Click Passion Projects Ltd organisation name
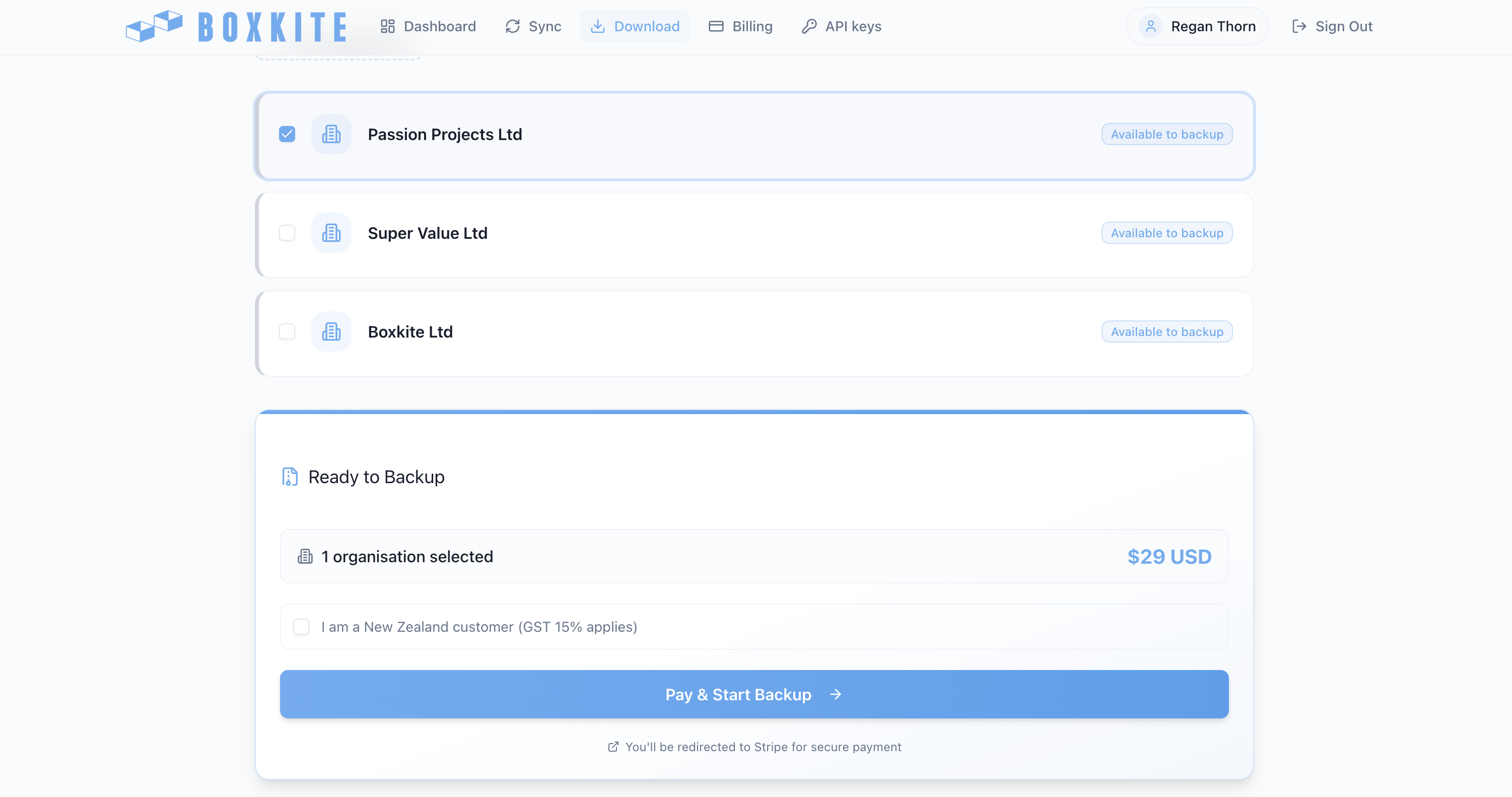Screen dimensions: 1512x797 [x=445, y=135]
